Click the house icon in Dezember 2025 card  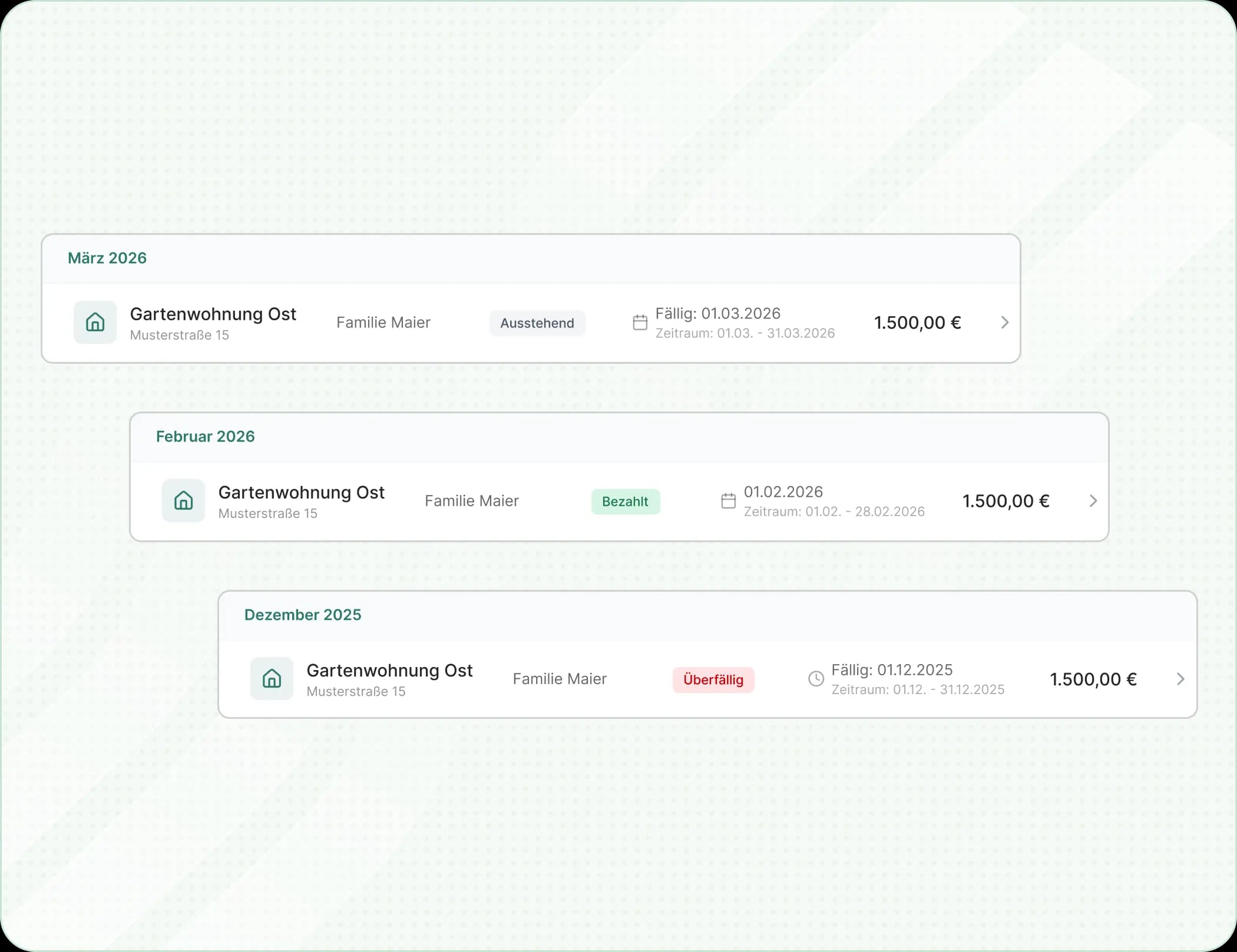(272, 679)
